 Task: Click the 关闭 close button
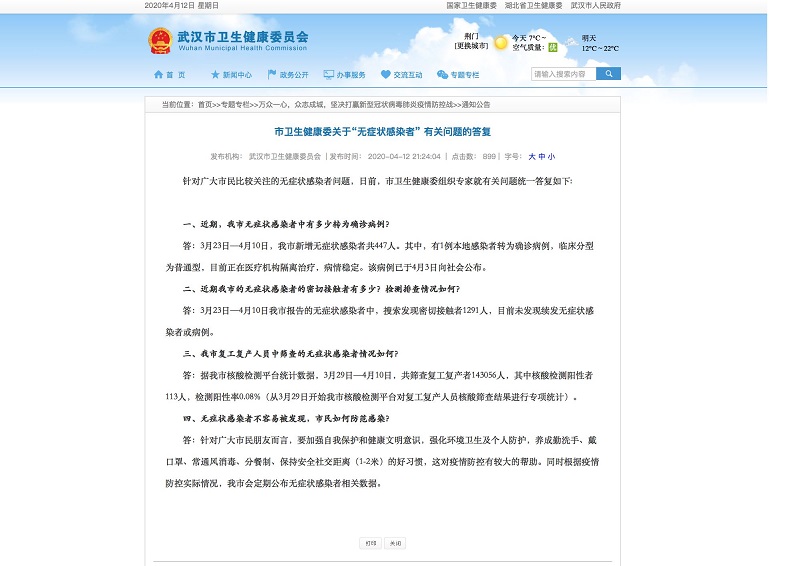point(395,543)
